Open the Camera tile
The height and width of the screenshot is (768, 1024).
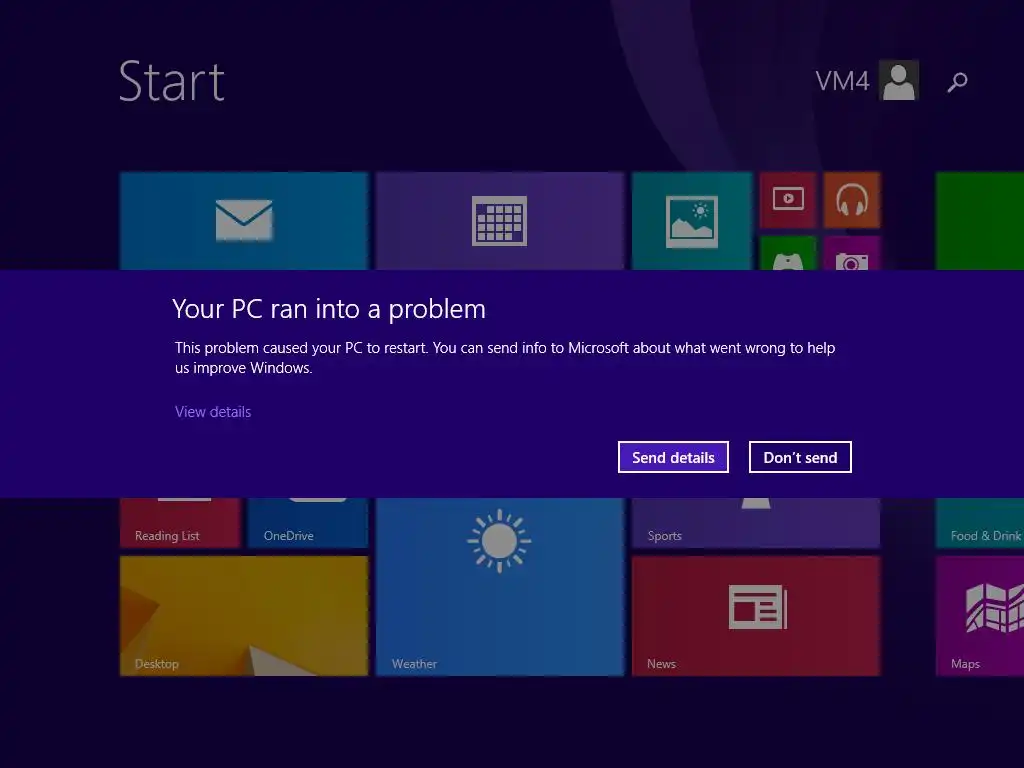pos(852,253)
